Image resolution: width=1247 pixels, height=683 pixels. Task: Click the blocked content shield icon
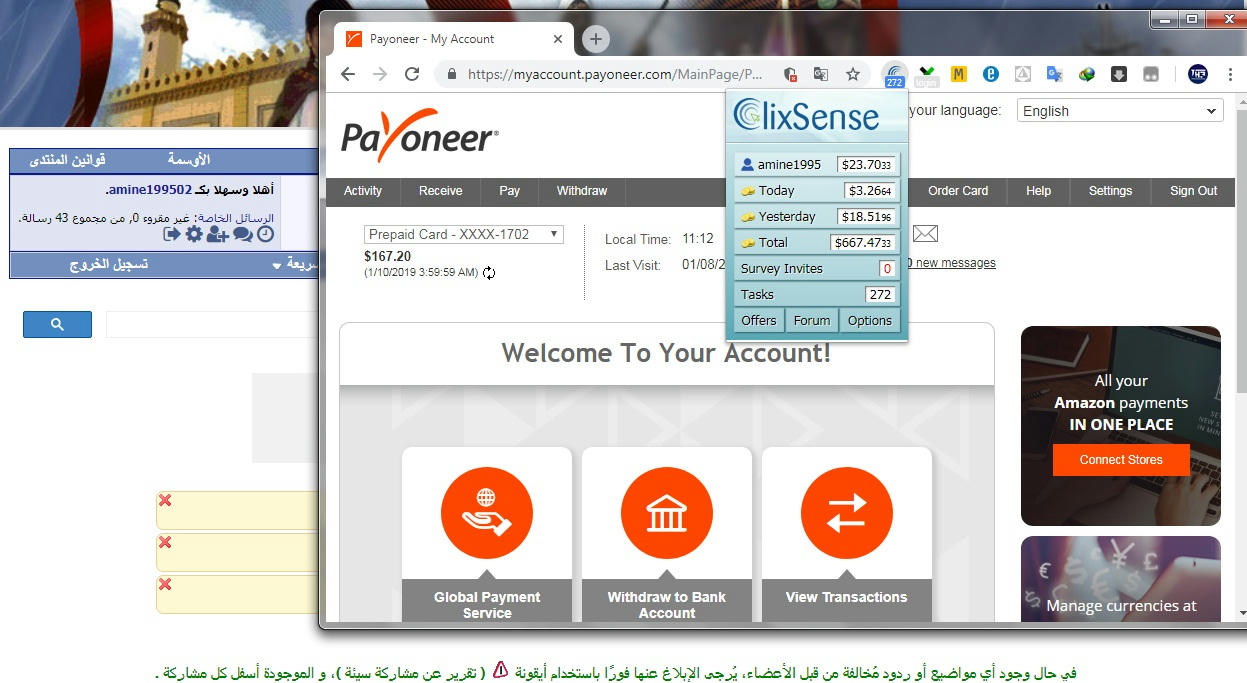[x=790, y=74]
